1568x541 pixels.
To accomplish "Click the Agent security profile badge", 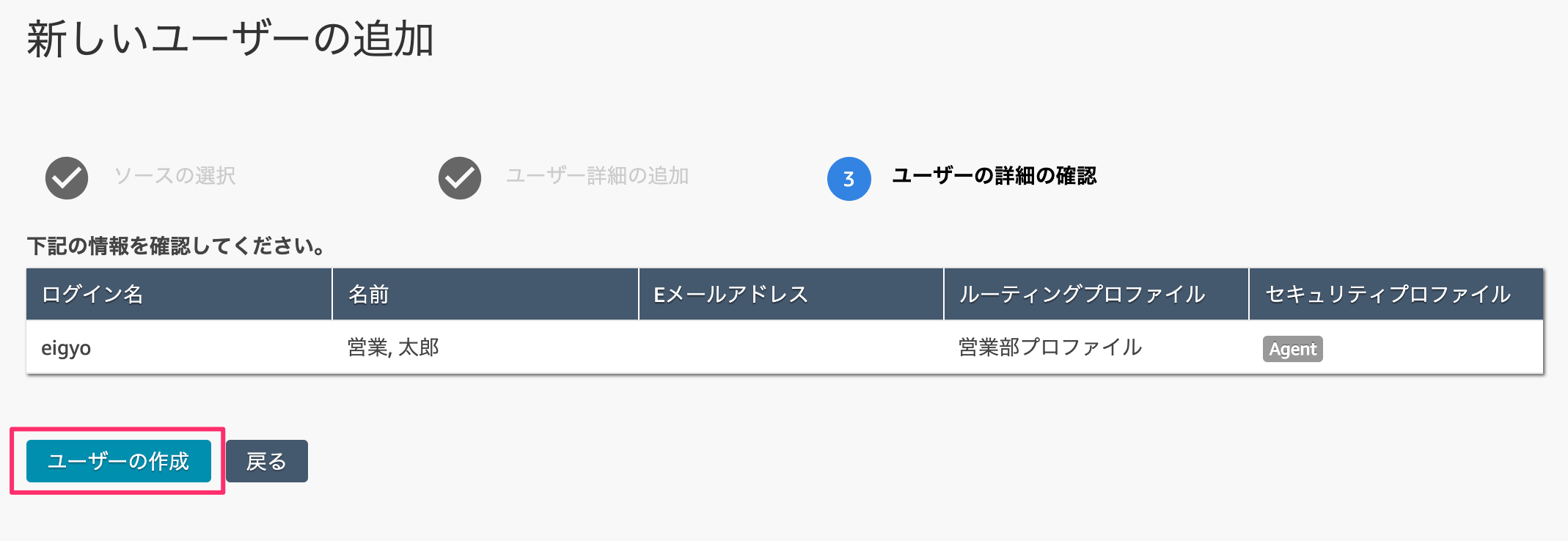I will [x=1293, y=349].
